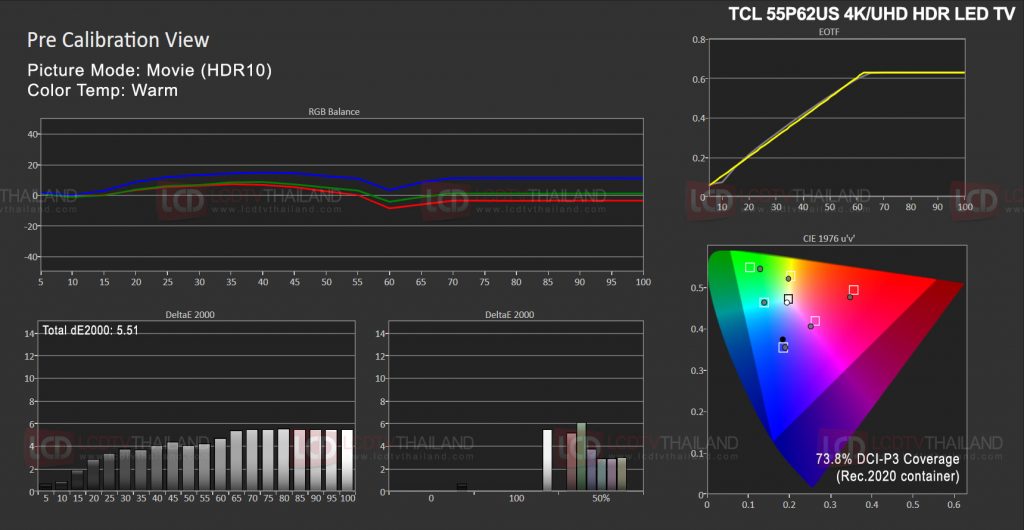Click the blue target square in the CIE diagram
This screenshot has height=530, width=1024.
click(783, 348)
